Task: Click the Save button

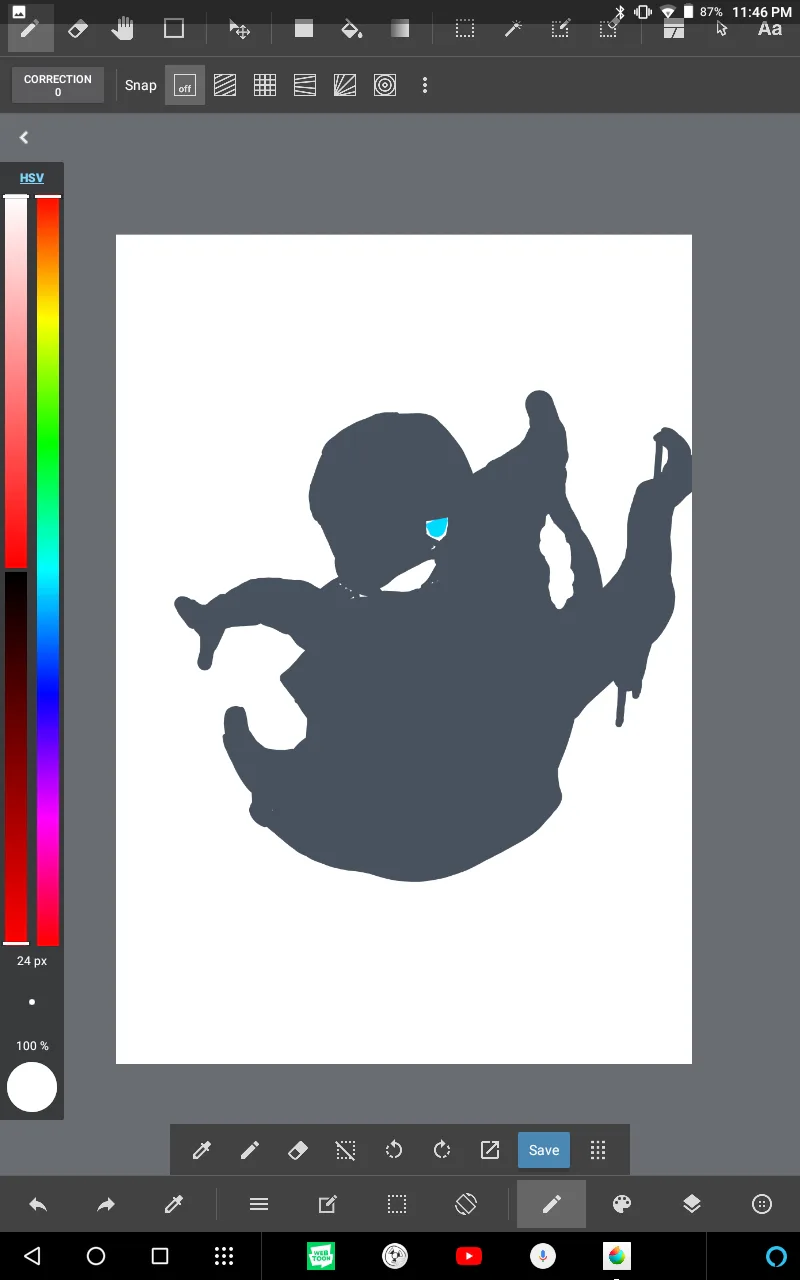Action: 544,1150
